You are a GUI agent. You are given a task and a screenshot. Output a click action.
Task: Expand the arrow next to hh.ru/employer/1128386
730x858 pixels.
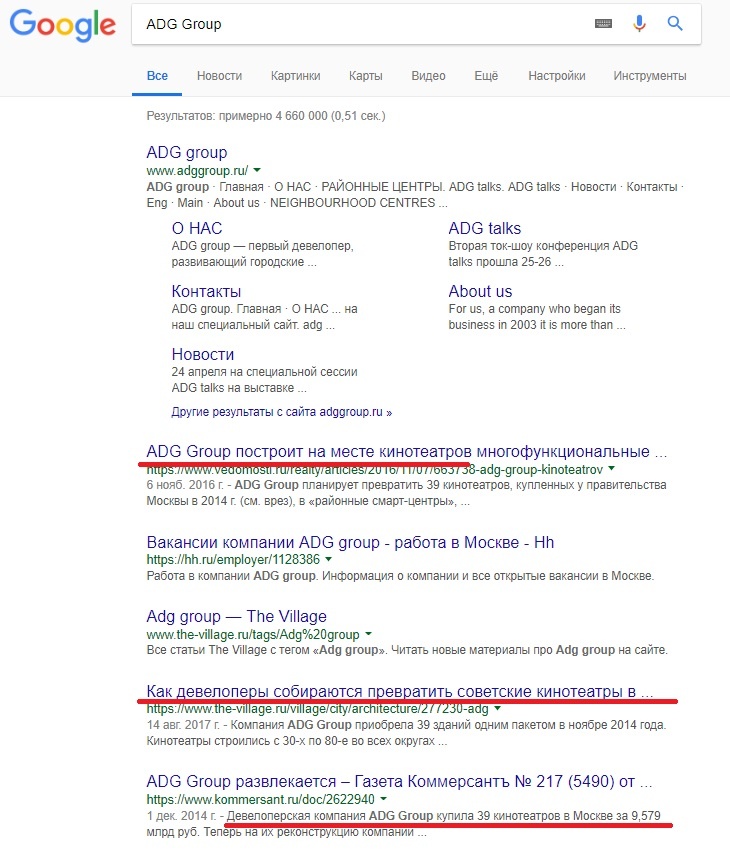[328, 559]
